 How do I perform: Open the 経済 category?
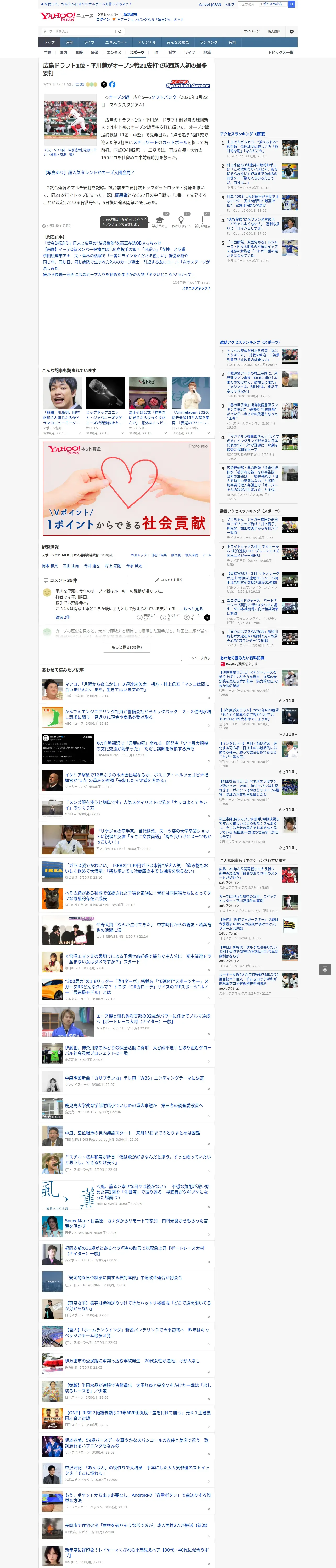click(x=94, y=52)
